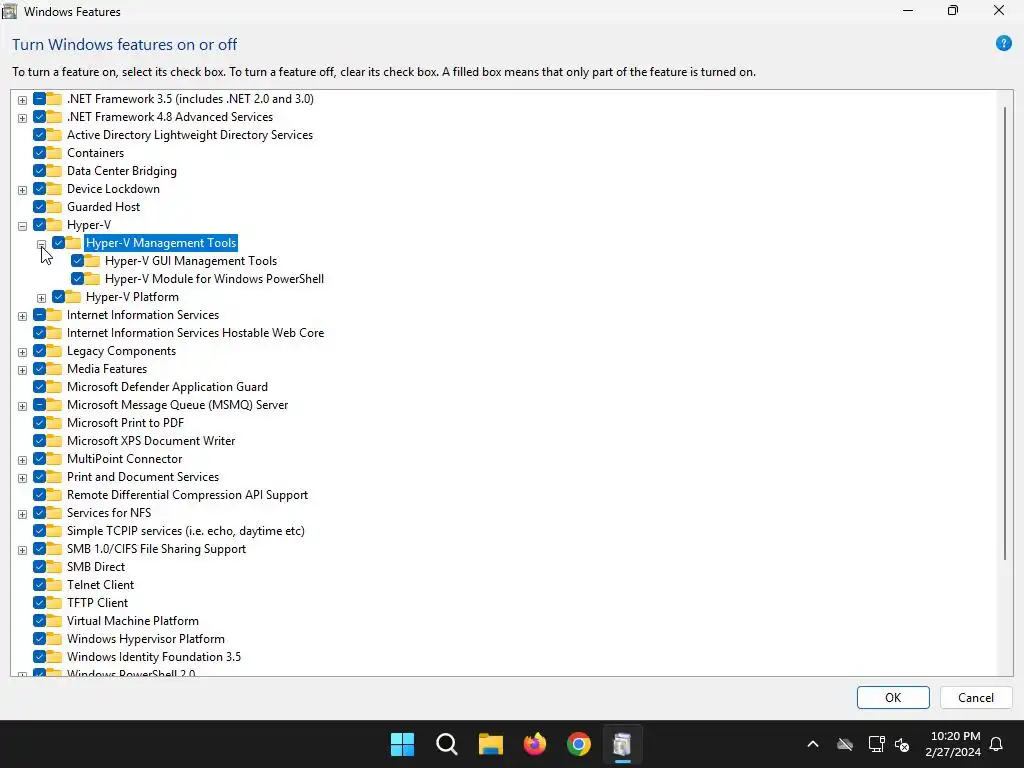The width and height of the screenshot is (1024, 768).
Task: Open Google Chrome from the taskbar
Action: tap(579, 744)
